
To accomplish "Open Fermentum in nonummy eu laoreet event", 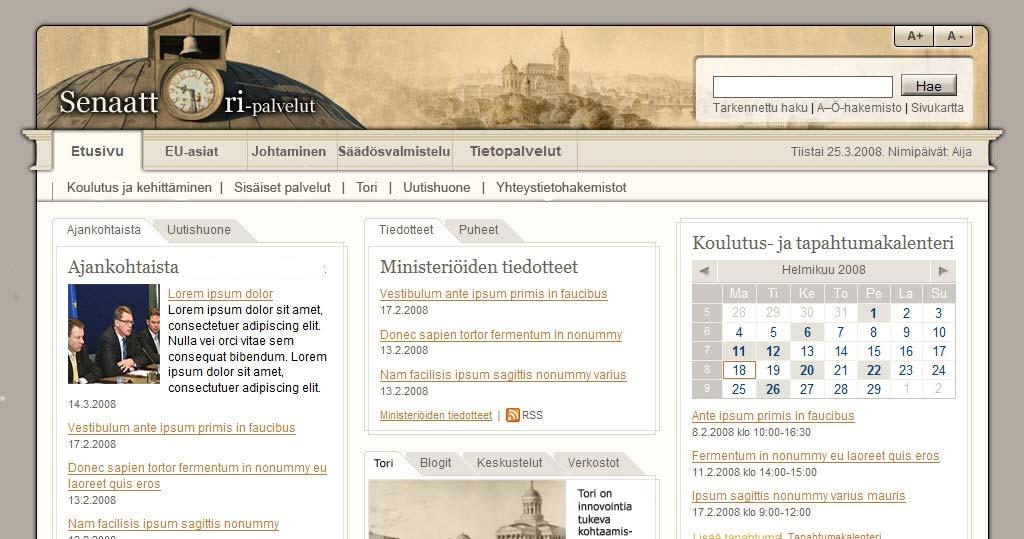I will pos(815,456).
